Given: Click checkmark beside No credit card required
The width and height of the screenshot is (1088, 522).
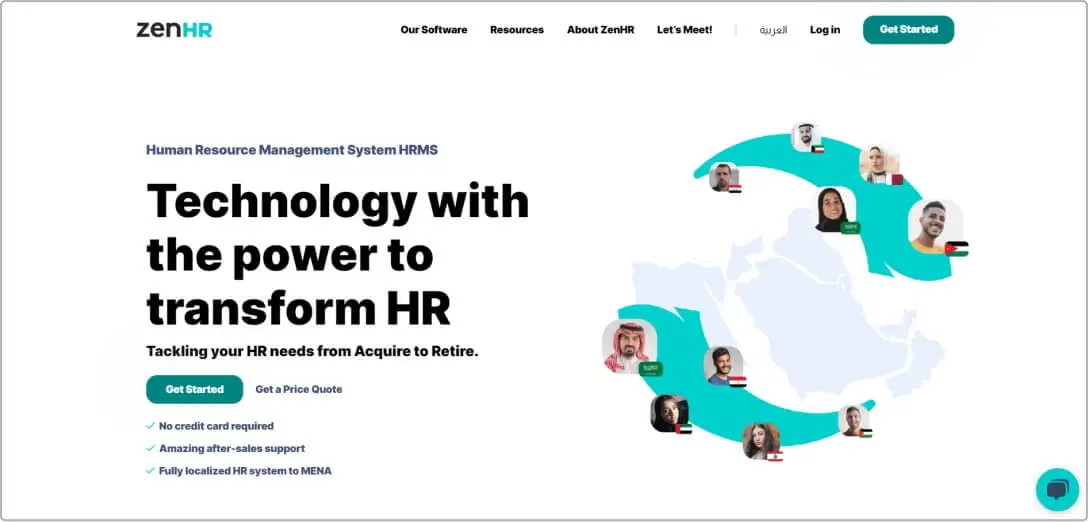Looking at the screenshot, I should coord(150,426).
